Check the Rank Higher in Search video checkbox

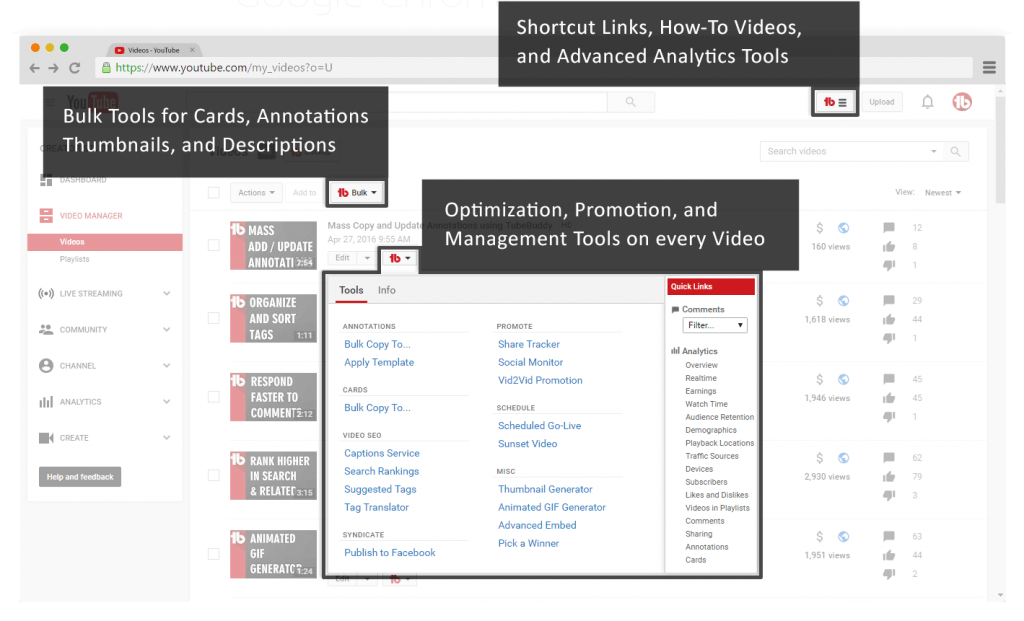[x=214, y=475]
